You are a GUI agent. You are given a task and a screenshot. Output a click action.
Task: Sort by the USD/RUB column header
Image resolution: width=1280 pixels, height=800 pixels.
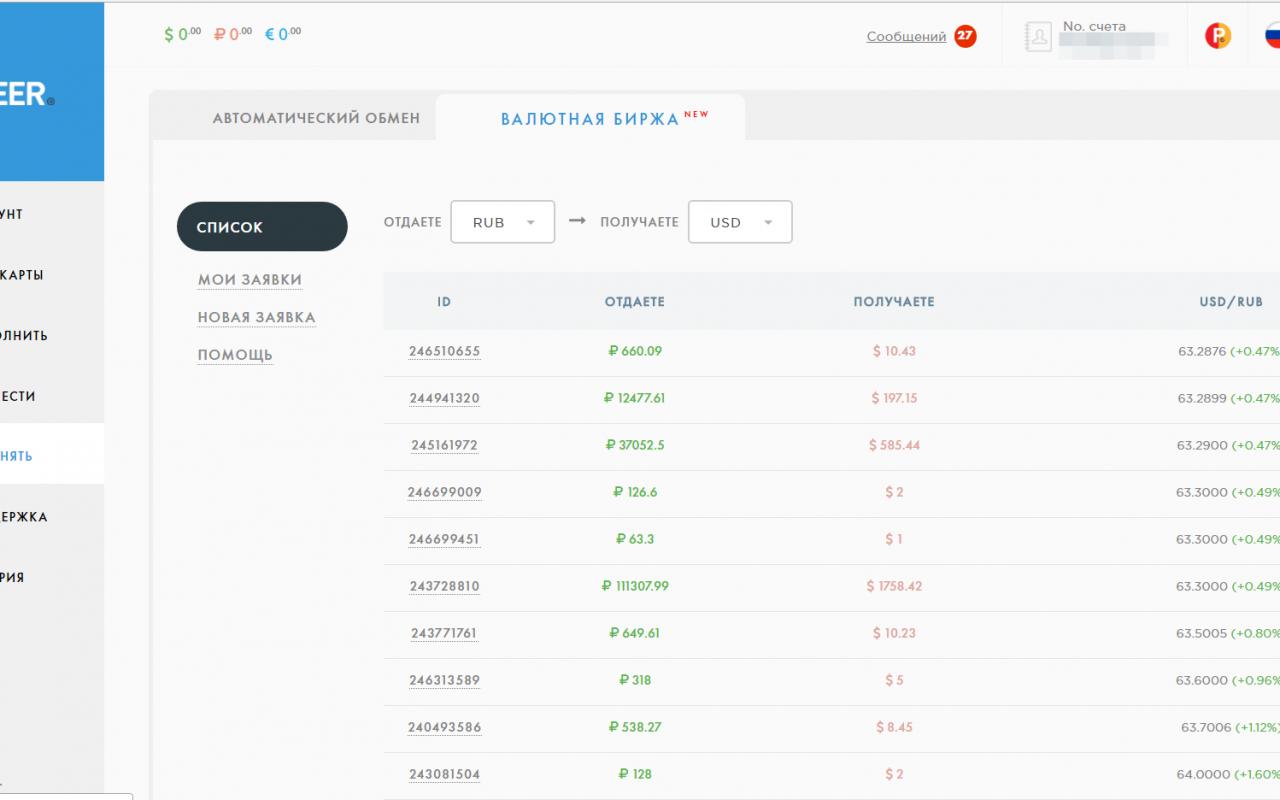click(x=1231, y=302)
